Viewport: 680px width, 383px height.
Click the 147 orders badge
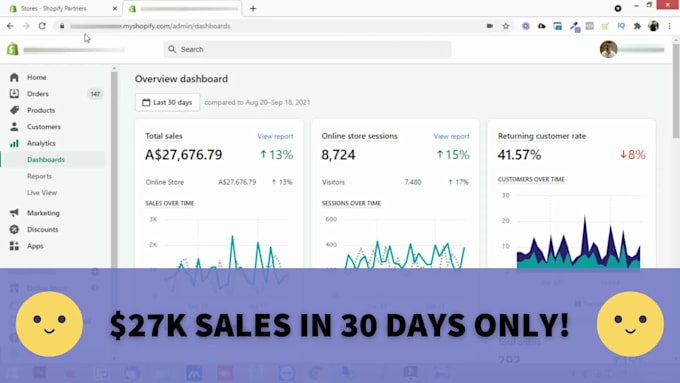[95, 94]
